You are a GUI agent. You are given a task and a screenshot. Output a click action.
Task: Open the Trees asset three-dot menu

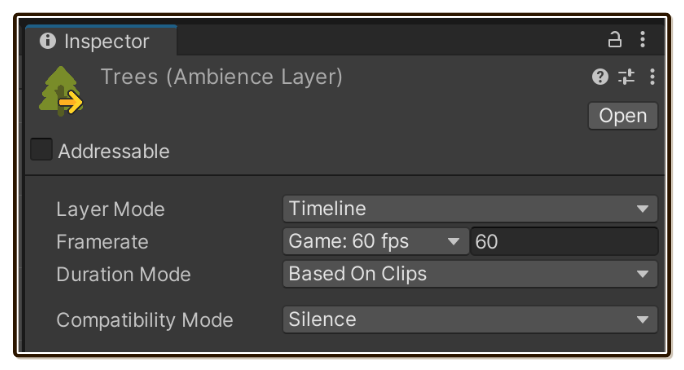[652, 77]
